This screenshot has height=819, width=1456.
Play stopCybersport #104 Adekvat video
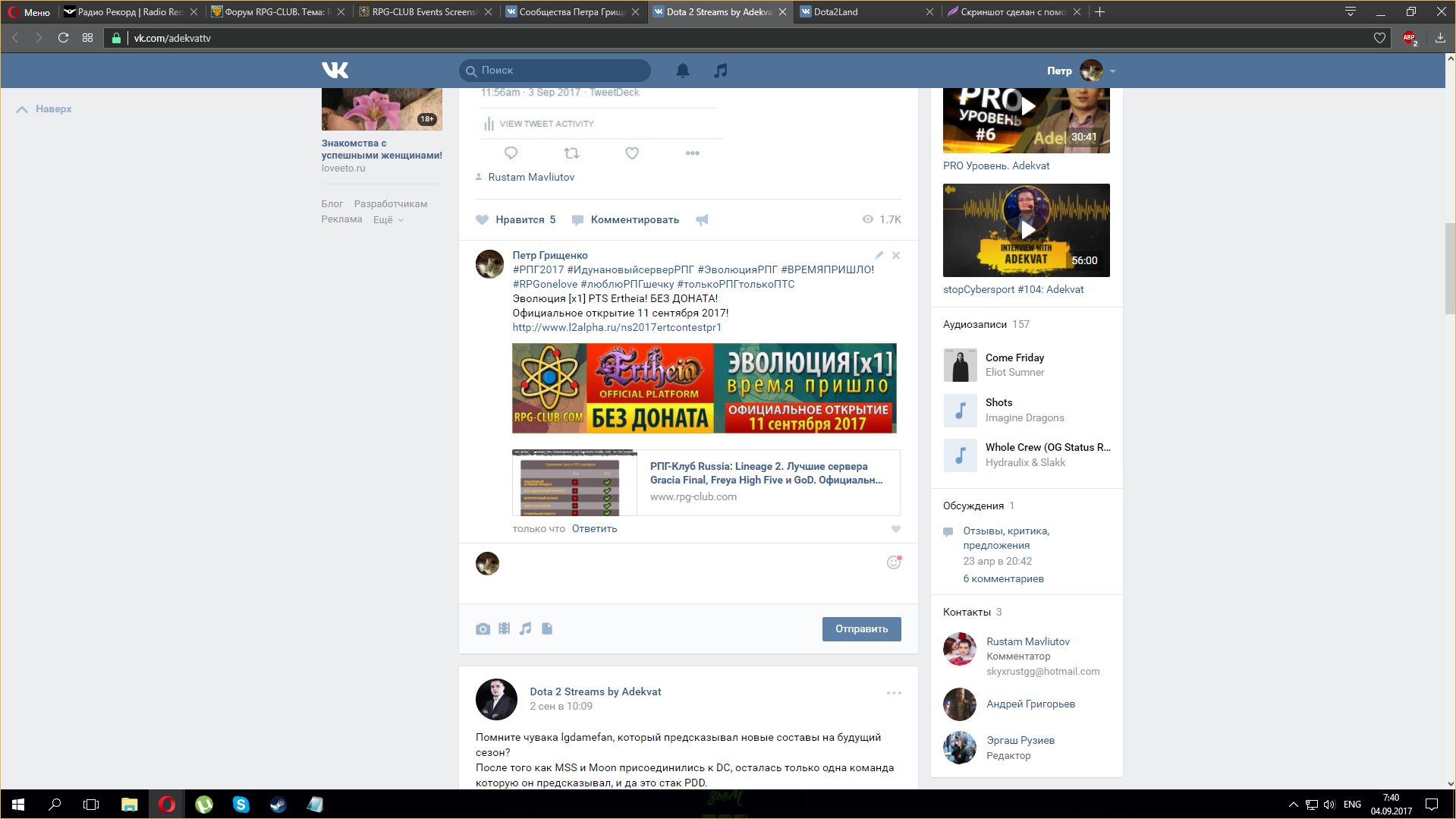pos(1026,230)
